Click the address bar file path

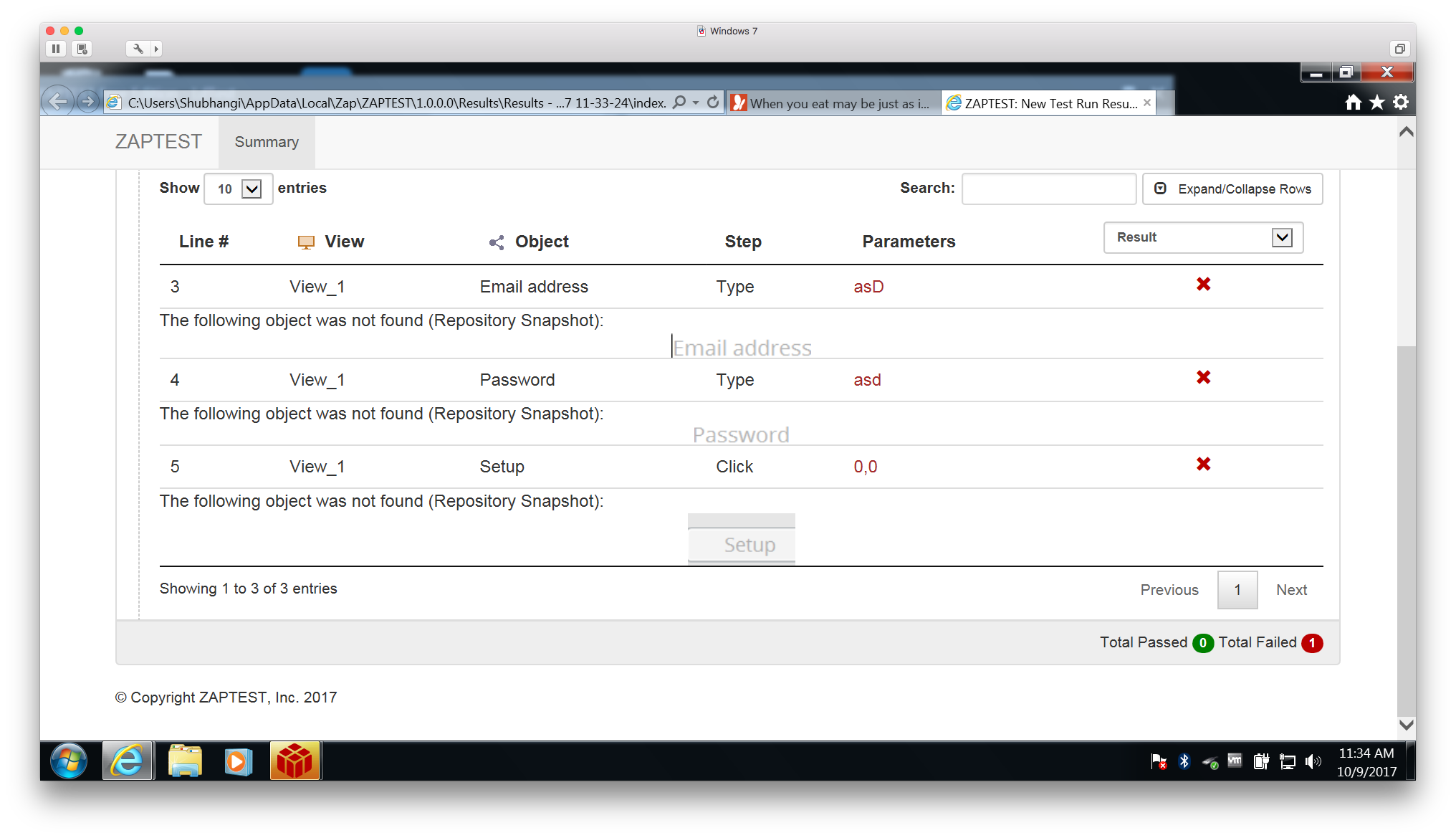396,103
